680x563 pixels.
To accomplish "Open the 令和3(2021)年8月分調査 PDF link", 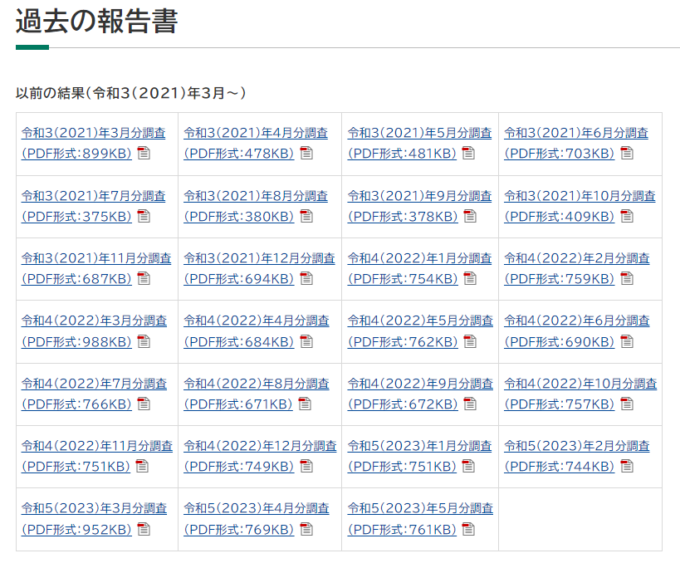I will [x=255, y=206].
